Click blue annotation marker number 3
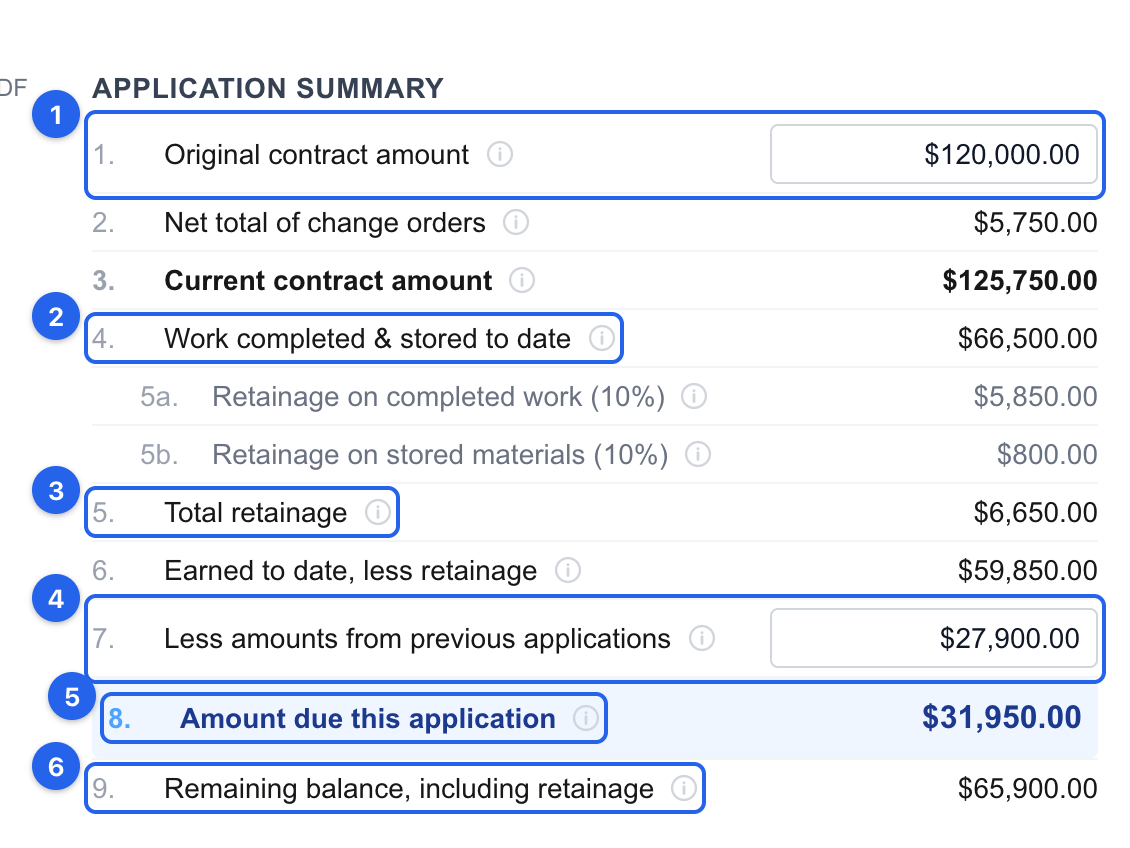The image size is (1130, 848). coord(56,491)
